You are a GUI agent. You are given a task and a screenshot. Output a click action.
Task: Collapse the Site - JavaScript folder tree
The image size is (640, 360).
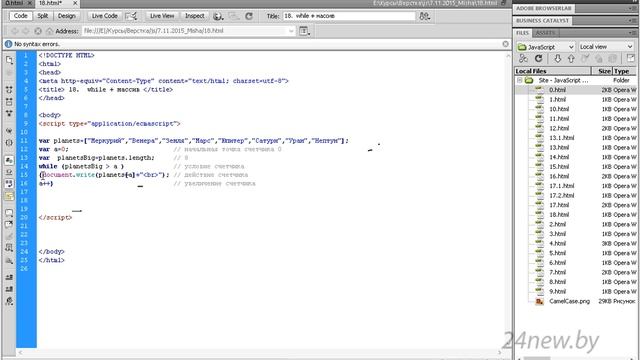[520, 80]
